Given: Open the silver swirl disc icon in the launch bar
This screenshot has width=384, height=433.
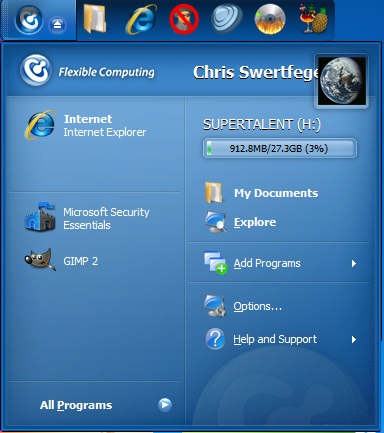Looking at the screenshot, I should pyautogui.click(x=227, y=19).
